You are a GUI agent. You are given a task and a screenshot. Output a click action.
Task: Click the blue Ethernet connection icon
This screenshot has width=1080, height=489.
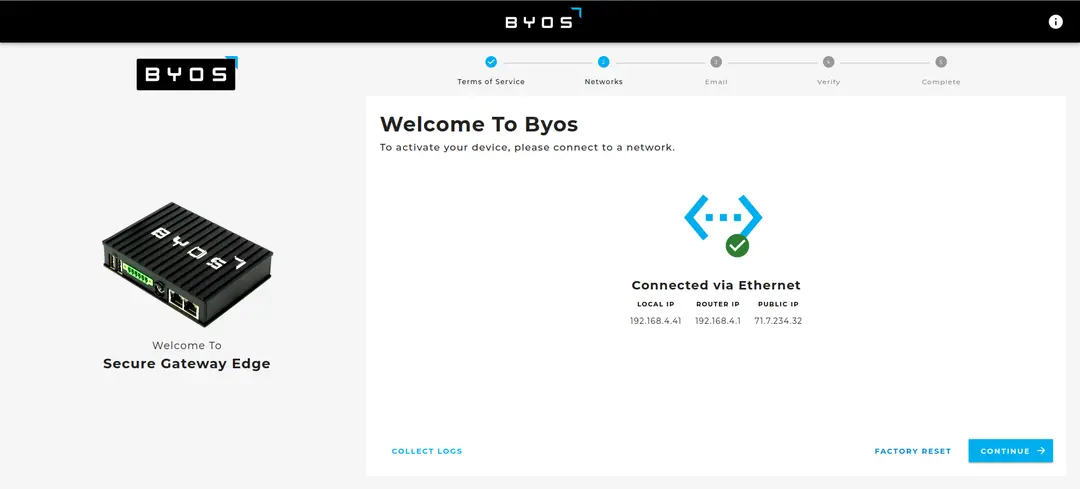pyautogui.click(x=723, y=217)
